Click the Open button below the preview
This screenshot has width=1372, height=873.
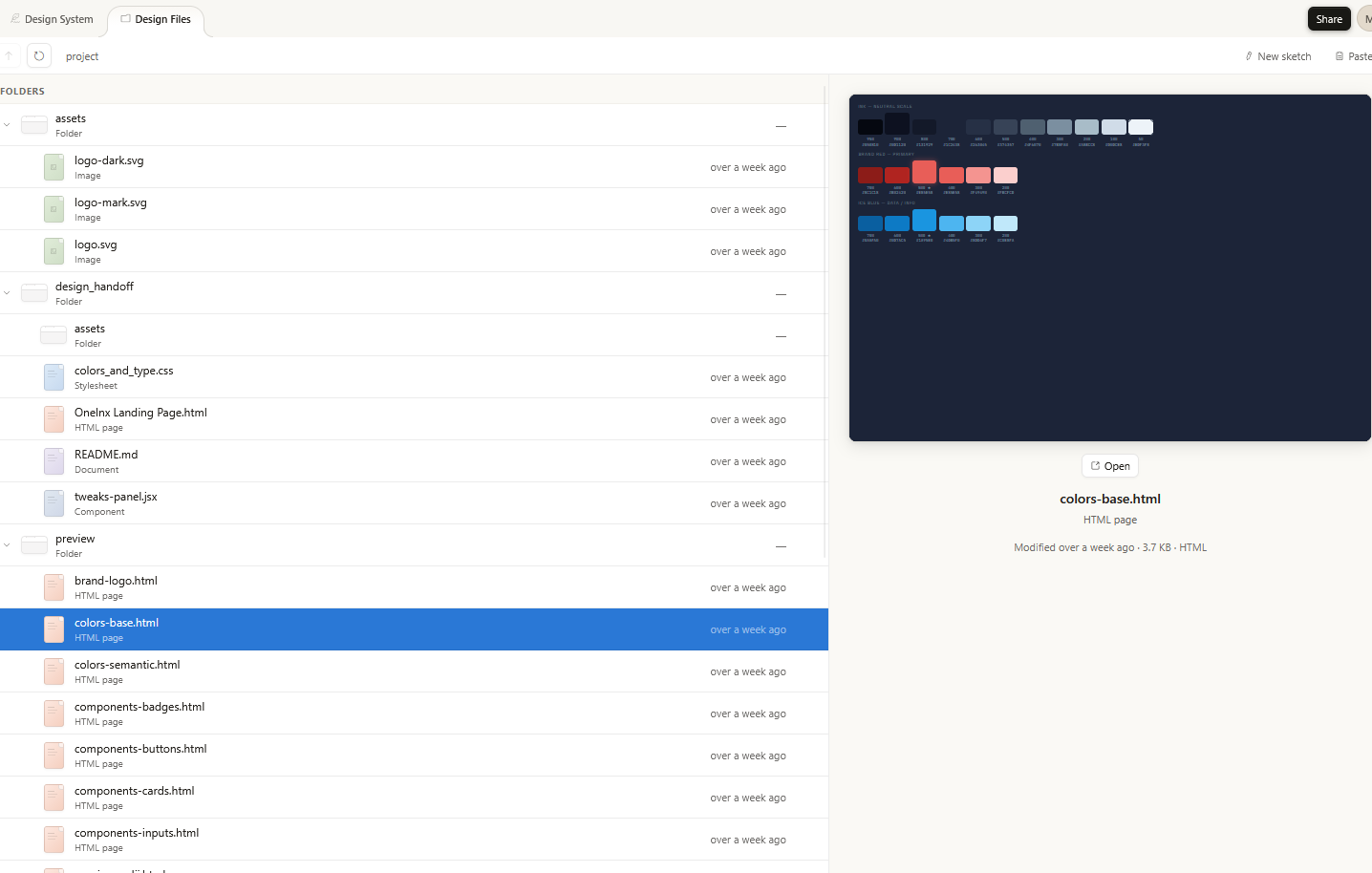(x=1110, y=466)
